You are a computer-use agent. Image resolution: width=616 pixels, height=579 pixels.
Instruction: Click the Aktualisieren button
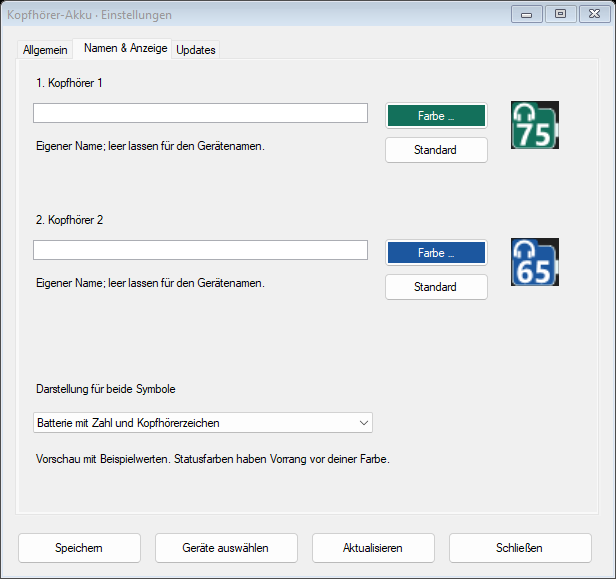click(373, 548)
